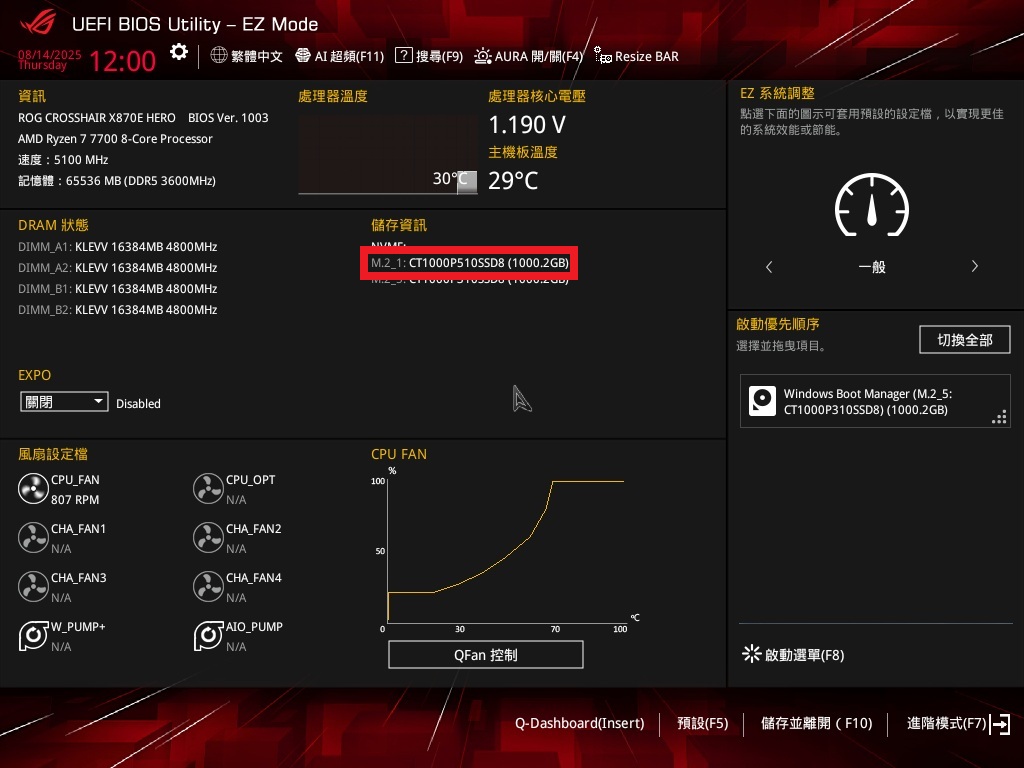1024x768 pixels.
Task: Open 啟動選單 (F8) boot menu
Action: tap(793, 654)
